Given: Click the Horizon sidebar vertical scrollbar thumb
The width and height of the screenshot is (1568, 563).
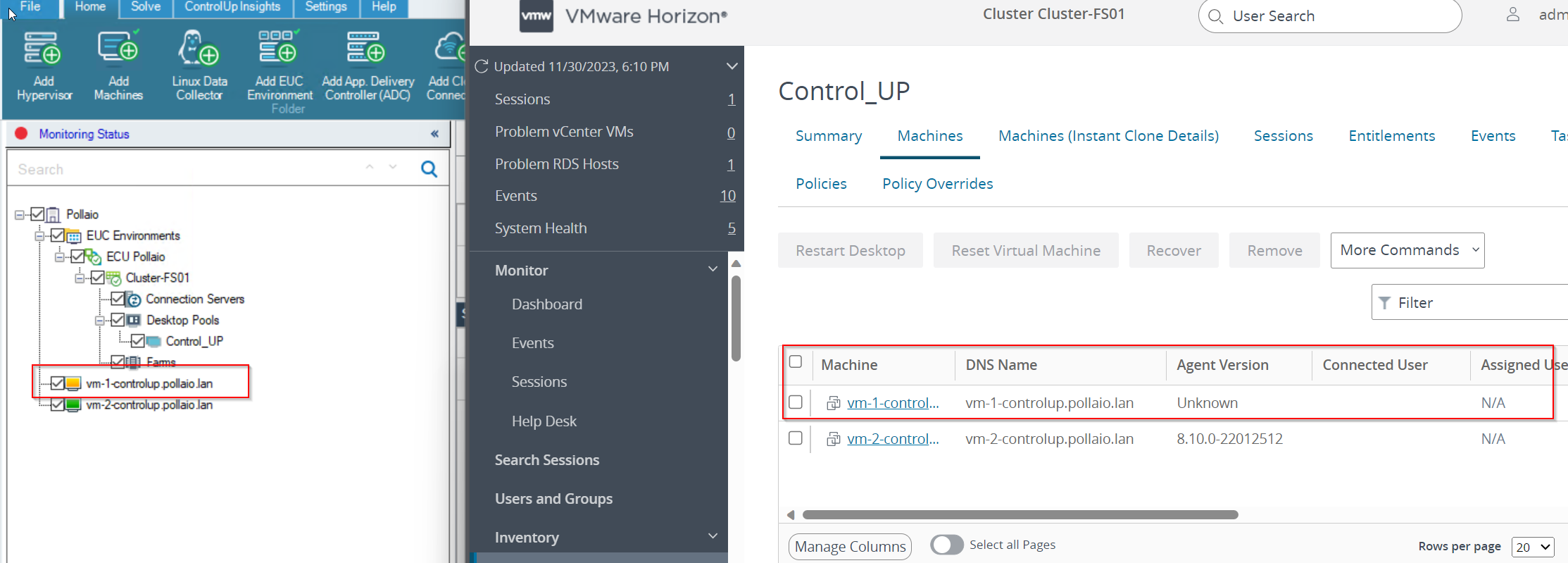Looking at the screenshot, I should (x=736, y=318).
